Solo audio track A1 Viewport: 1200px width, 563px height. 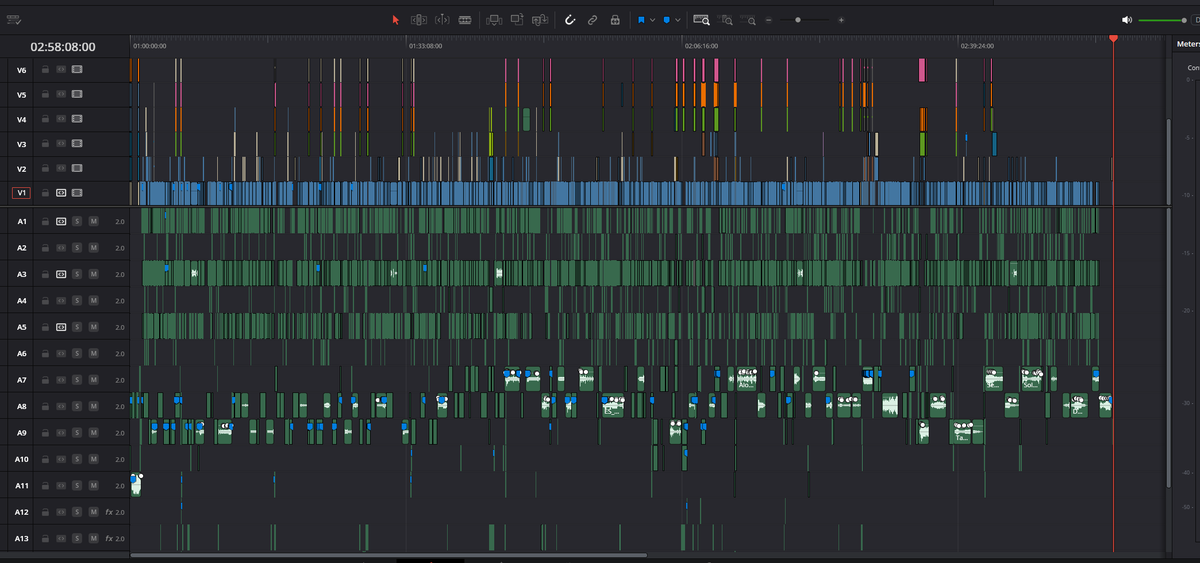(x=77, y=220)
